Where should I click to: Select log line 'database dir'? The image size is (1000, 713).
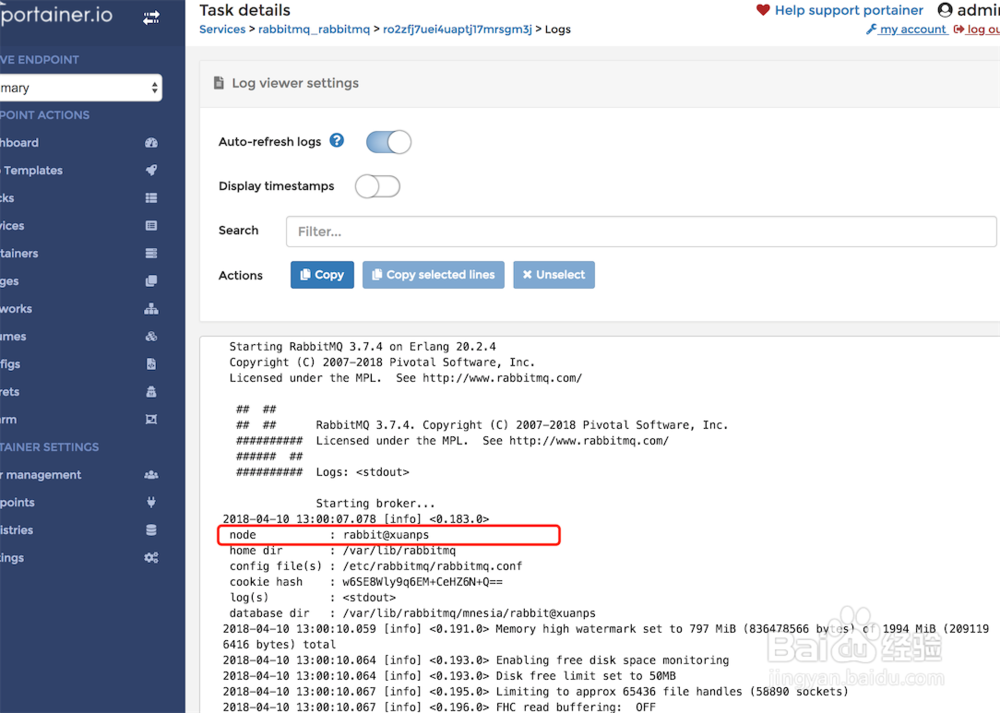pyautogui.click(x=412, y=613)
